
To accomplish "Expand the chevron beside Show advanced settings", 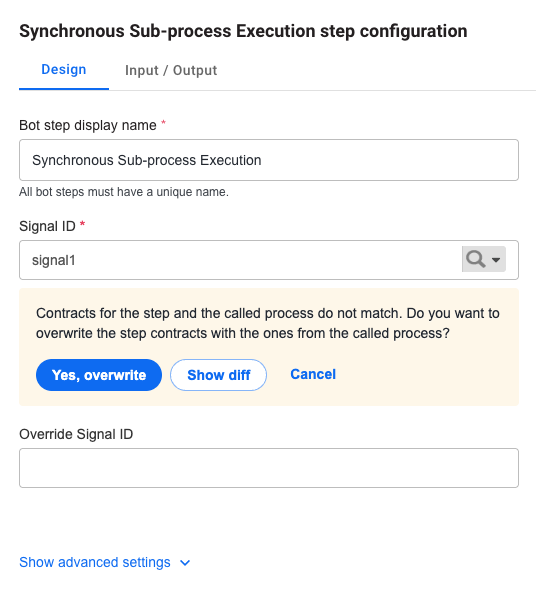I will pos(185,563).
